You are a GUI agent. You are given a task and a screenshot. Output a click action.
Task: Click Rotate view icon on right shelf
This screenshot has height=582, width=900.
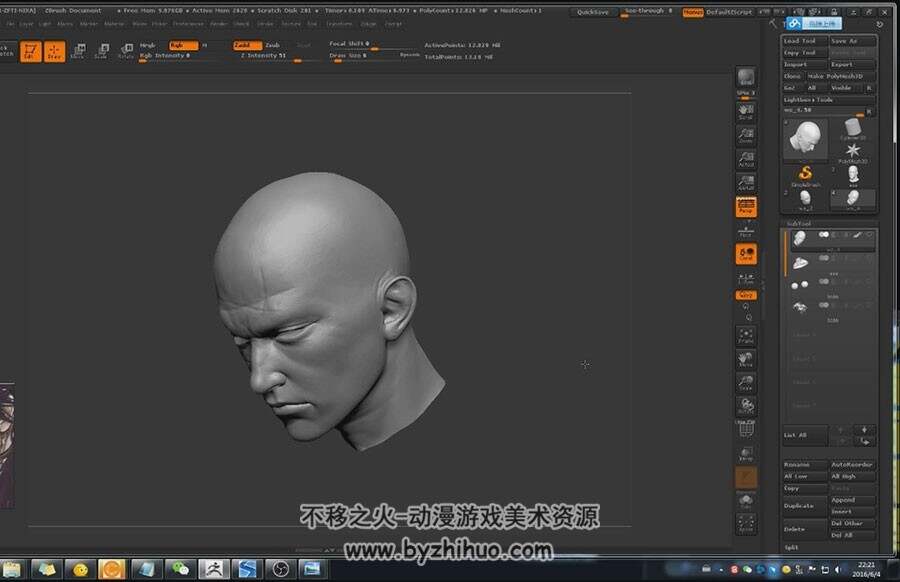[746, 406]
